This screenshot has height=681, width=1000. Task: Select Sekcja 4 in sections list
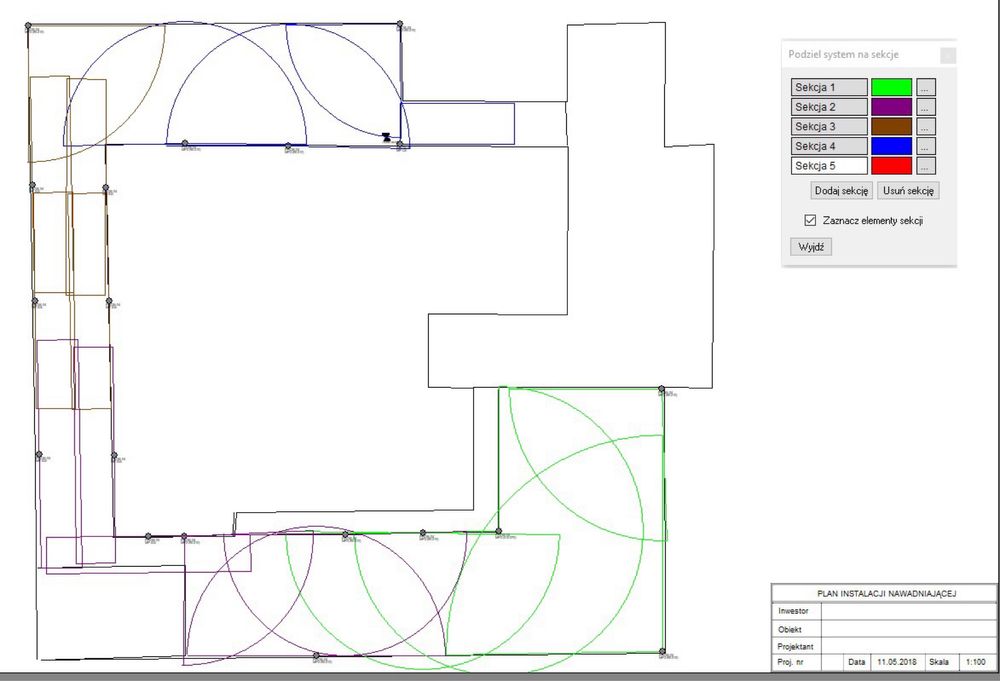pyautogui.click(x=829, y=146)
